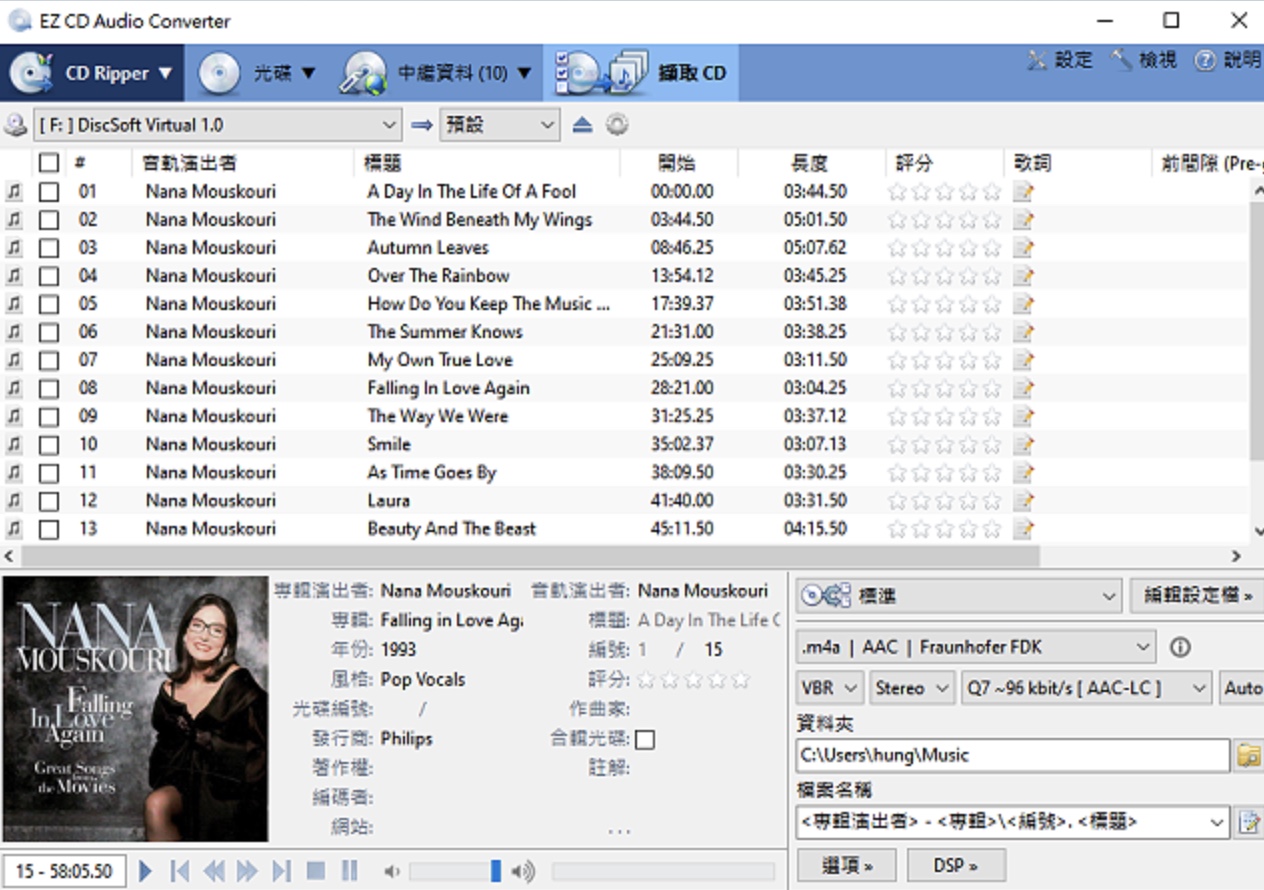The height and width of the screenshot is (890, 1264).
Task: Click the 擷取 CD rip button
Action: click(x=641, y=73)
